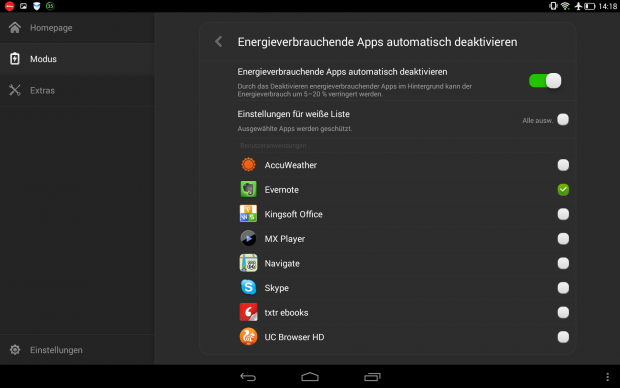620x388 pixels.
Task: Click the UC Browser HD icon
Action: [248, 337]
